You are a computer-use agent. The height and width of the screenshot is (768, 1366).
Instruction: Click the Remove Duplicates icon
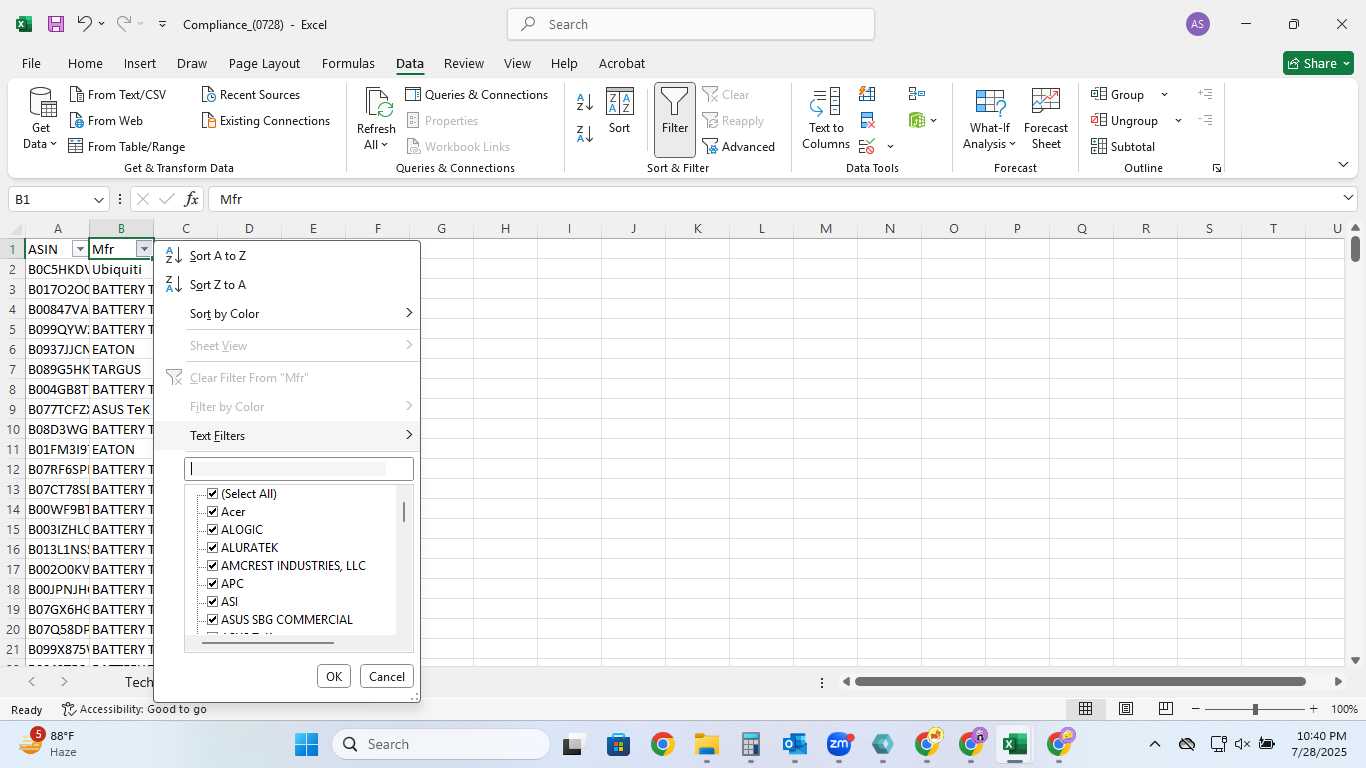pyautogui.click(x=867, y=121)
